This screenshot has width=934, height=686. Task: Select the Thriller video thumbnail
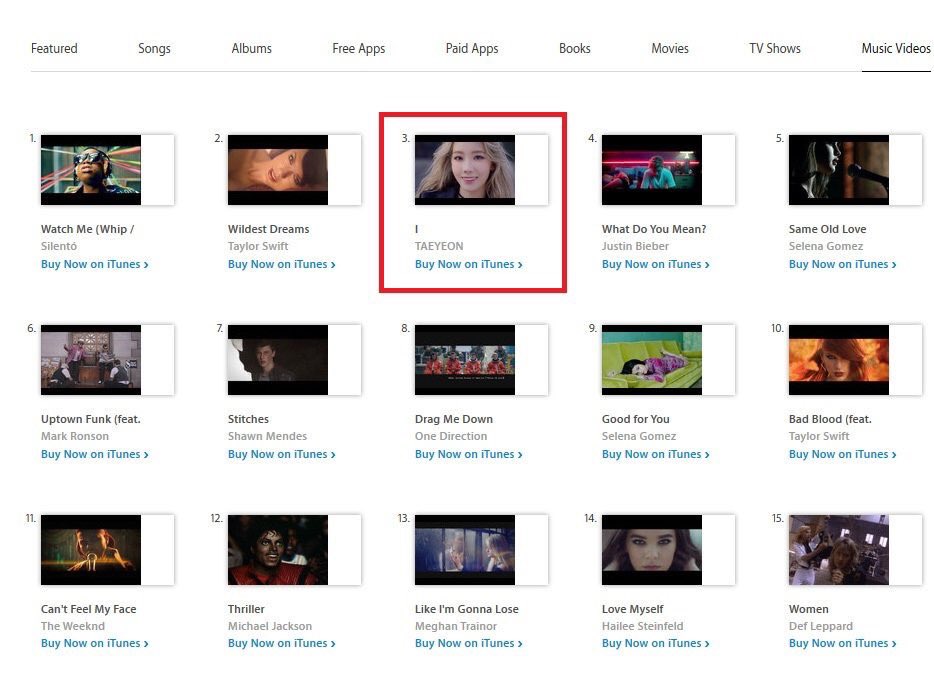278,550
